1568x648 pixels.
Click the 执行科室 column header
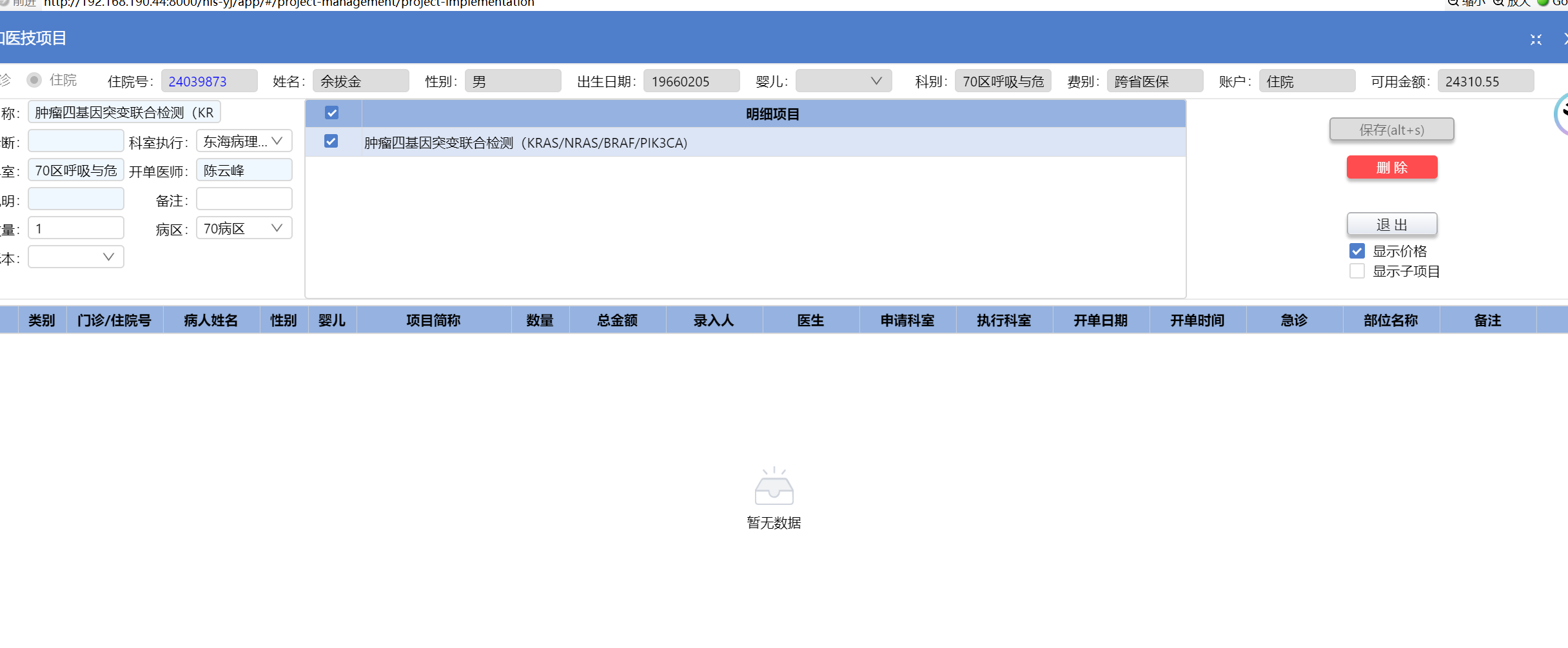coord(1004,320)
